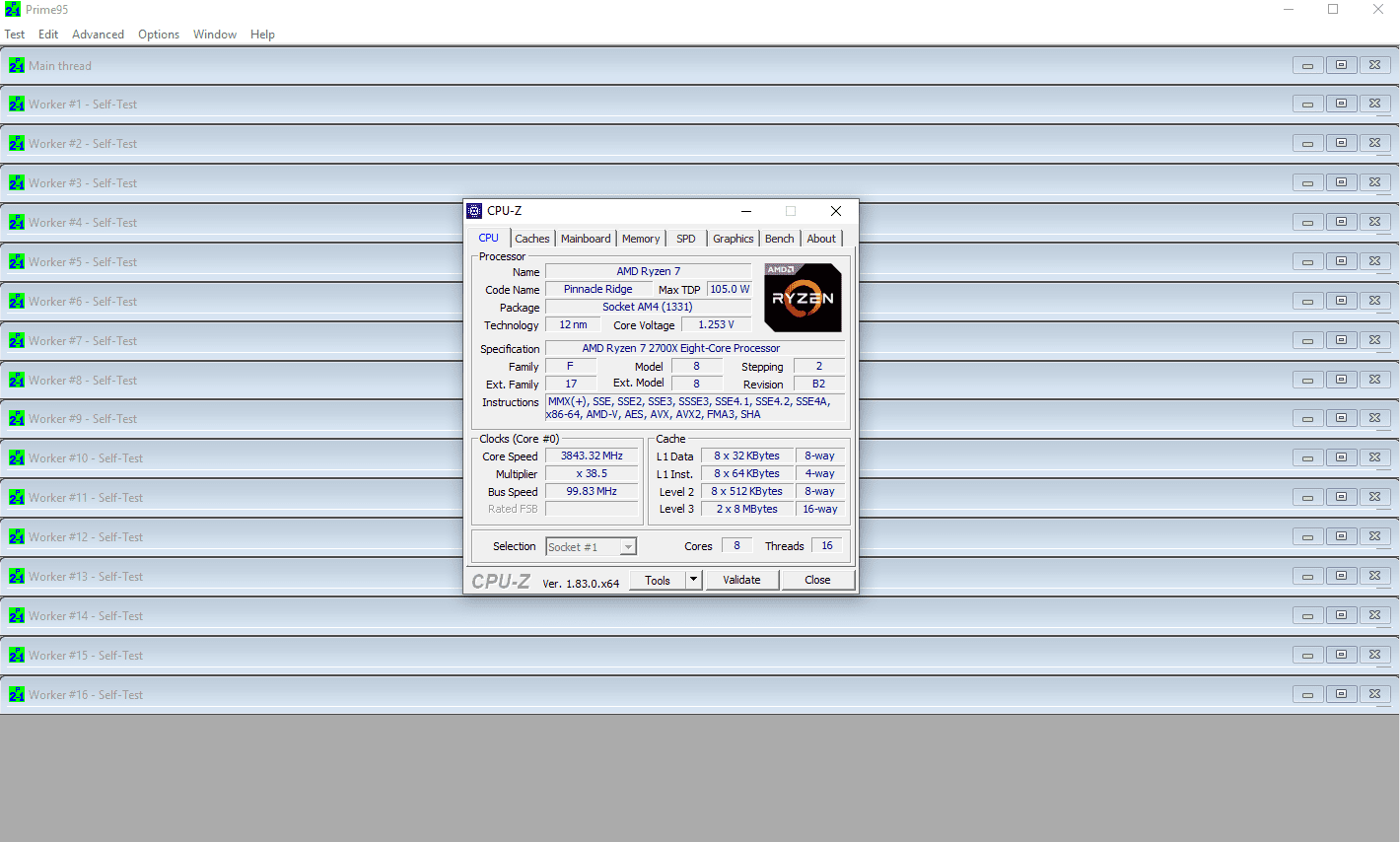The image size is (1400, 842).
Task: Click the Max TDP value 105.0 W
Action: [730, 289]
